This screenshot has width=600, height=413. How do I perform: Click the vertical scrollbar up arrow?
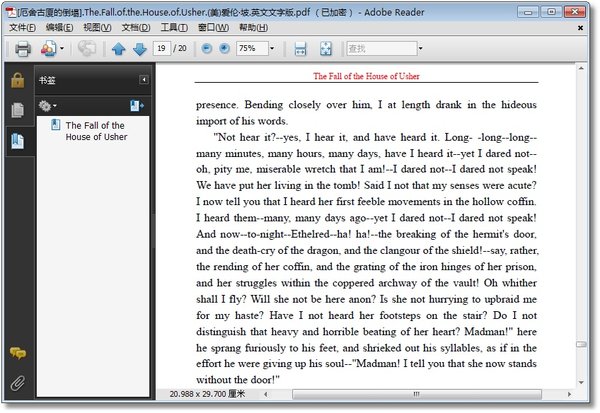pyautogui.click(x=581, y=69)
